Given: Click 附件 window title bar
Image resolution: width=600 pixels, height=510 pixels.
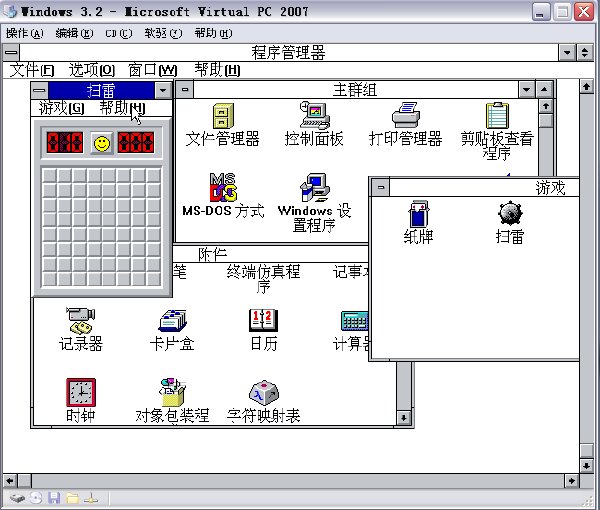Looking at the screenshot, I should [x=271, y=254].
